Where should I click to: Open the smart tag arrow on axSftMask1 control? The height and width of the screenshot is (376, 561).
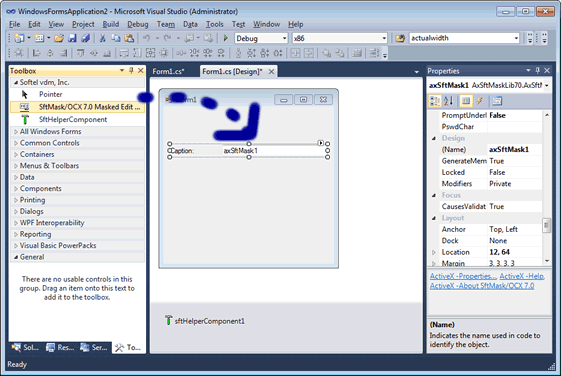point(321,143)
